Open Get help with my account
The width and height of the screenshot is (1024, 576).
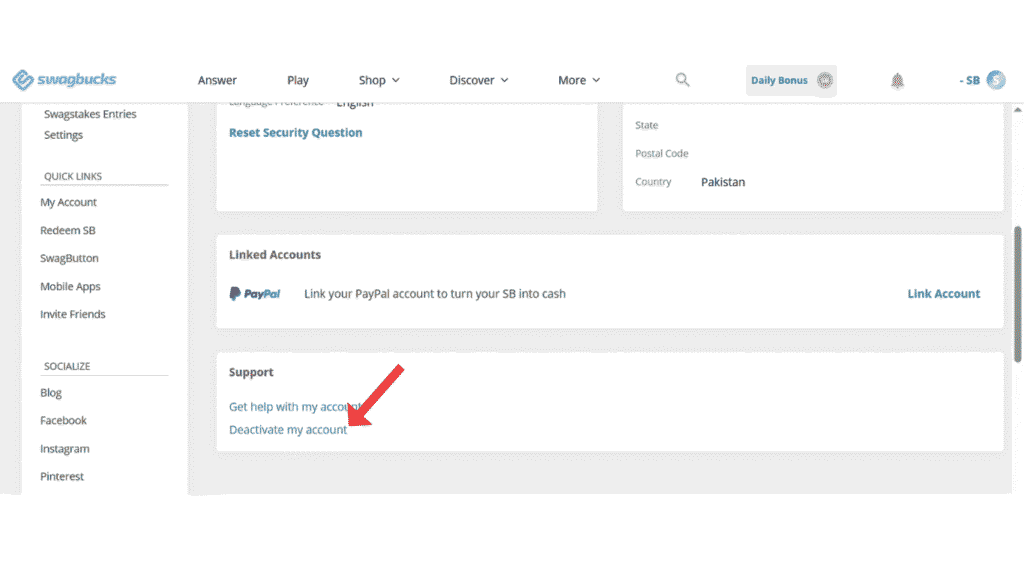click(x=298, y=407)
